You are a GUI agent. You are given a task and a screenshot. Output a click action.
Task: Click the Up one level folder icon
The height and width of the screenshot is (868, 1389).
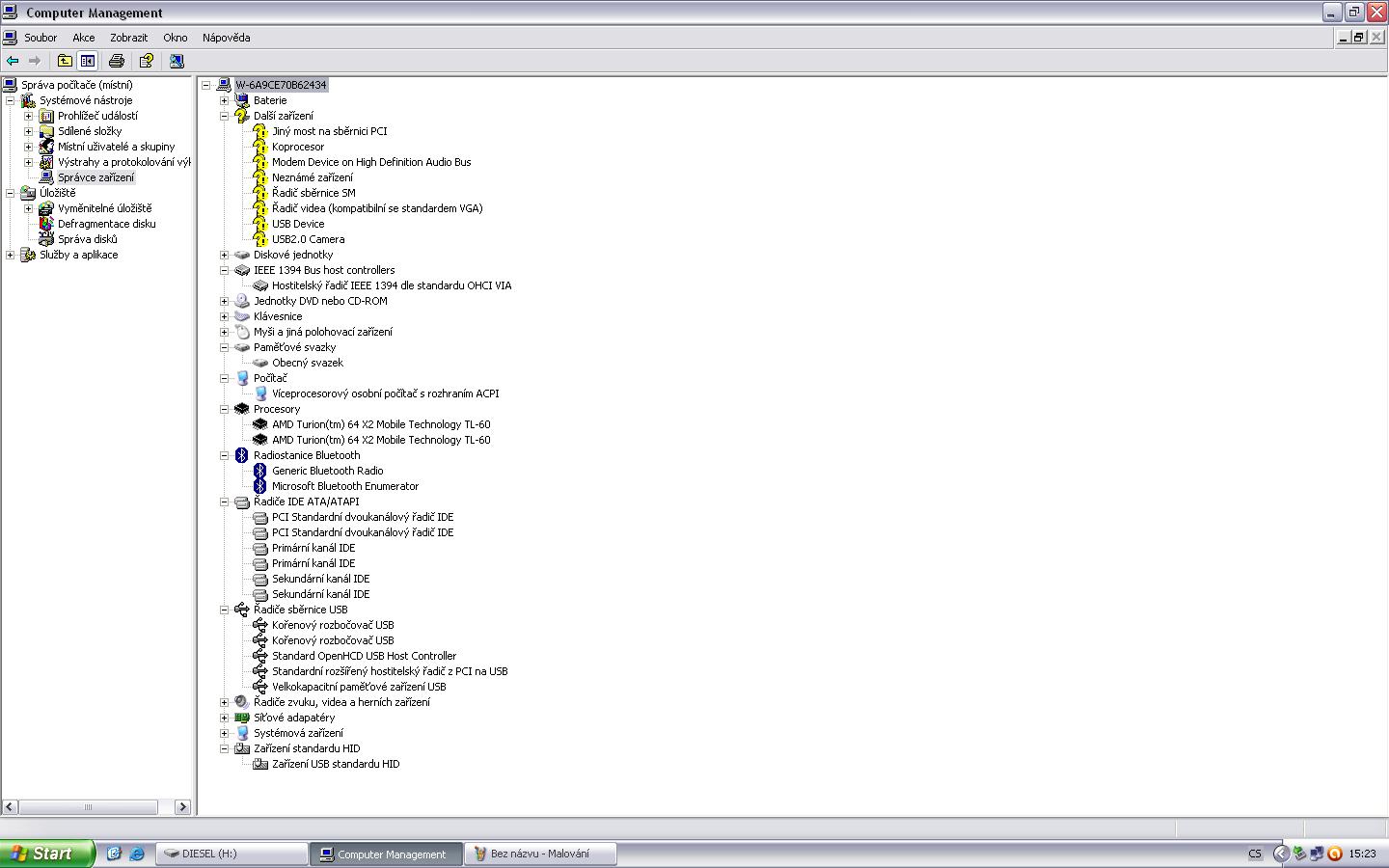click(65, 61)
